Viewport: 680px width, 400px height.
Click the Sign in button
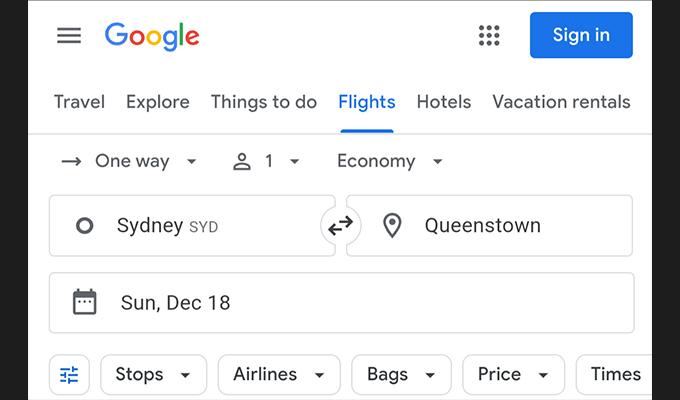click(x=581, y=35)
